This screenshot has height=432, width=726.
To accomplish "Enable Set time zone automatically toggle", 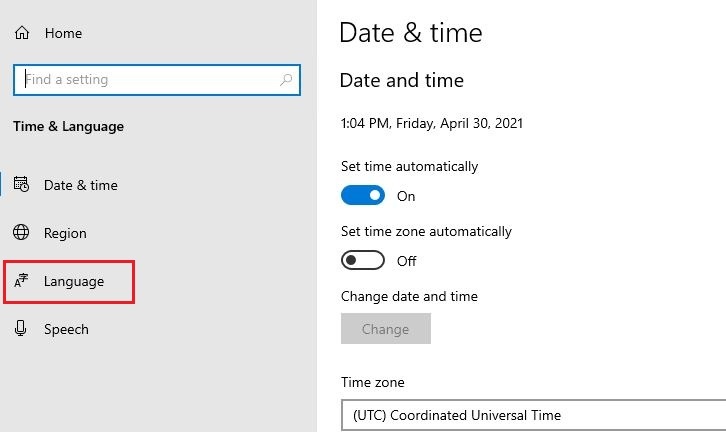I will point(363,260).
